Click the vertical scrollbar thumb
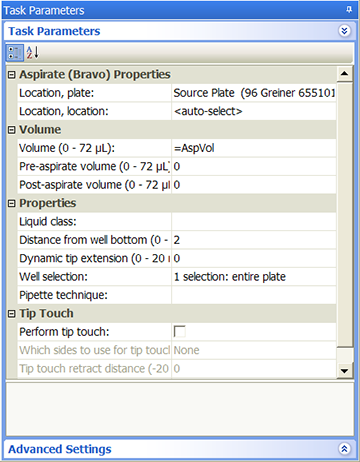The height and width of the screenshot is (462, 360). coord(344,215)
